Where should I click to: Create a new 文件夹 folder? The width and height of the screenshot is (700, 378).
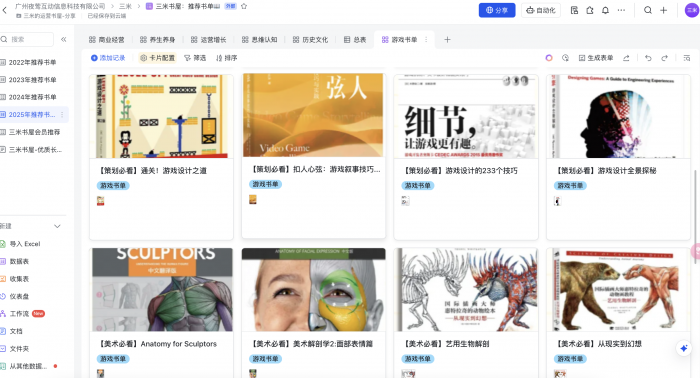point(19,349)
